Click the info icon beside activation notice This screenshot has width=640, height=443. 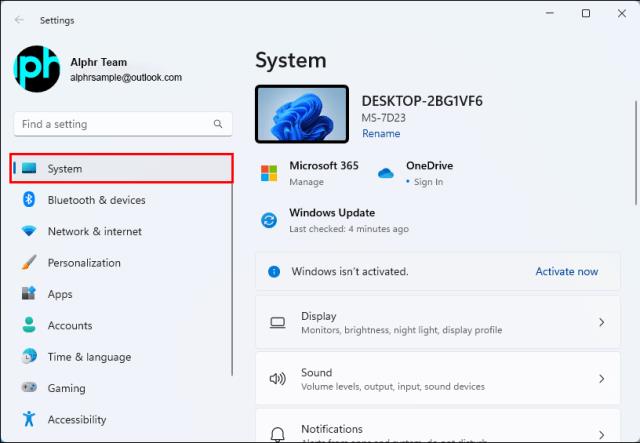274,272
